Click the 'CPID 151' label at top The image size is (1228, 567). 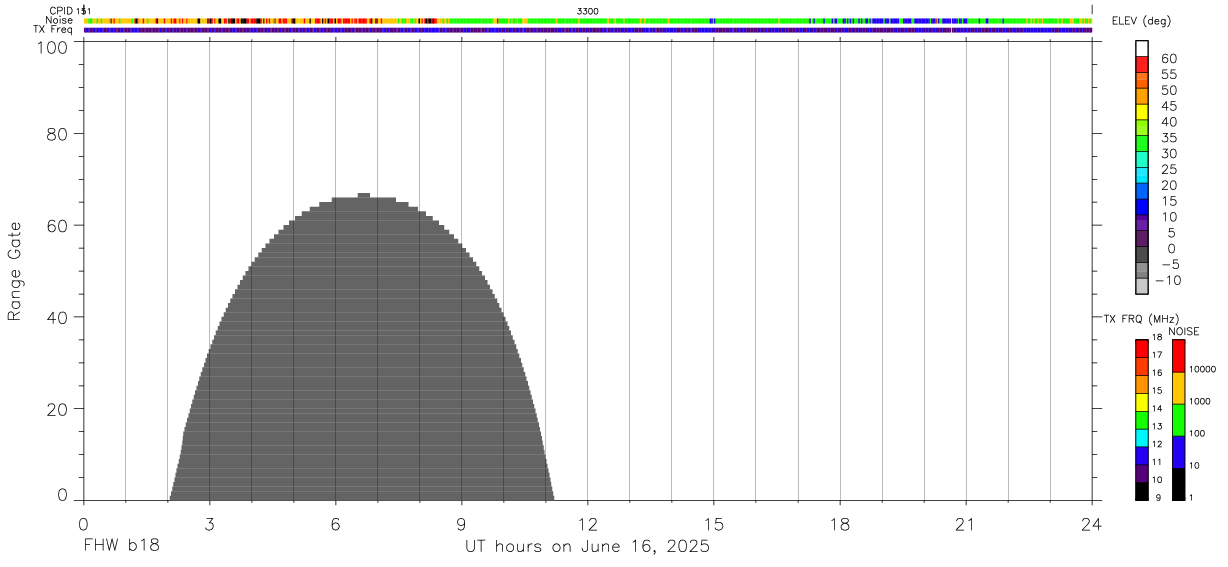(x=70, y=11)
